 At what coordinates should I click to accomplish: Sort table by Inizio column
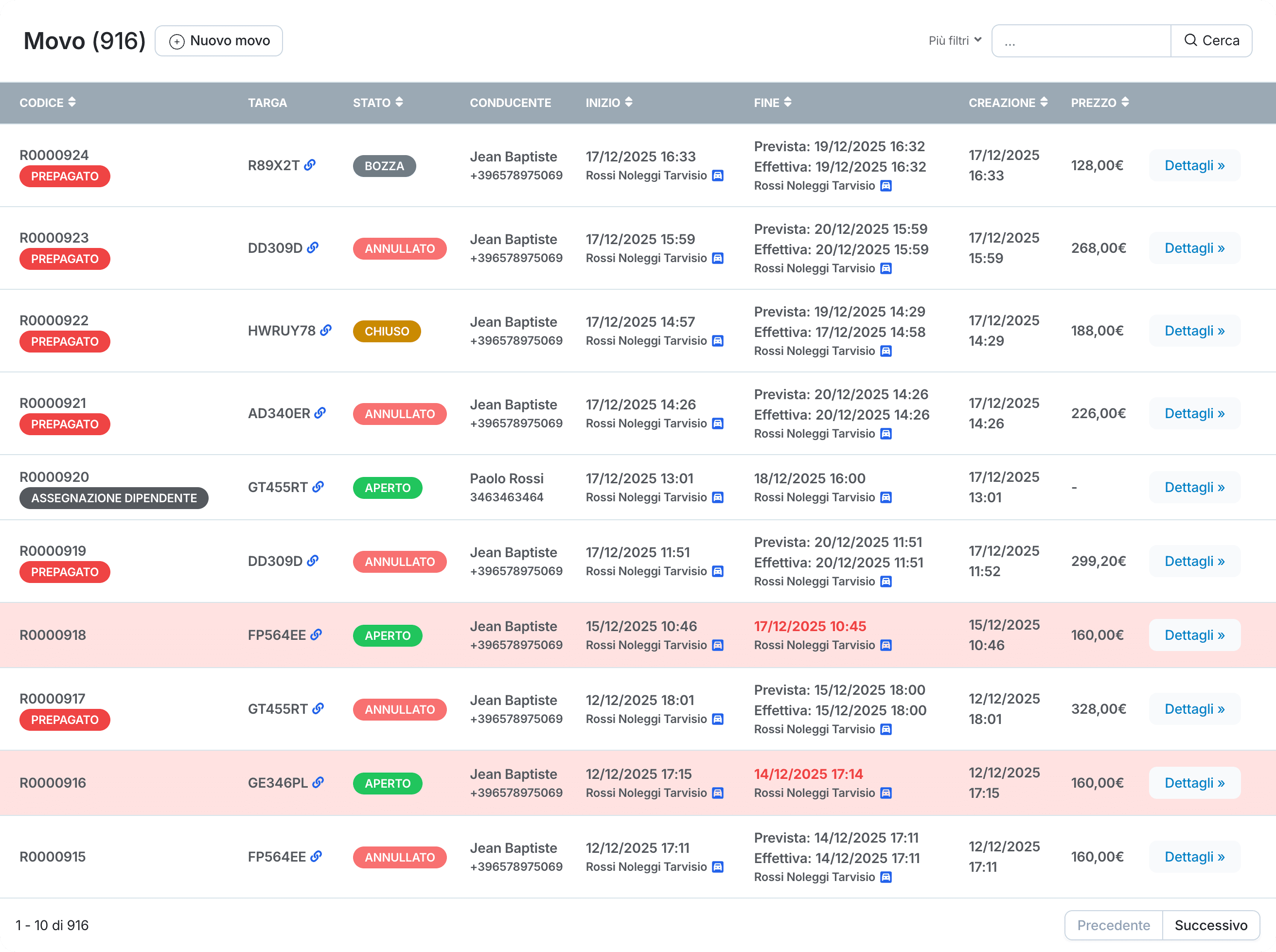point(628,103)
